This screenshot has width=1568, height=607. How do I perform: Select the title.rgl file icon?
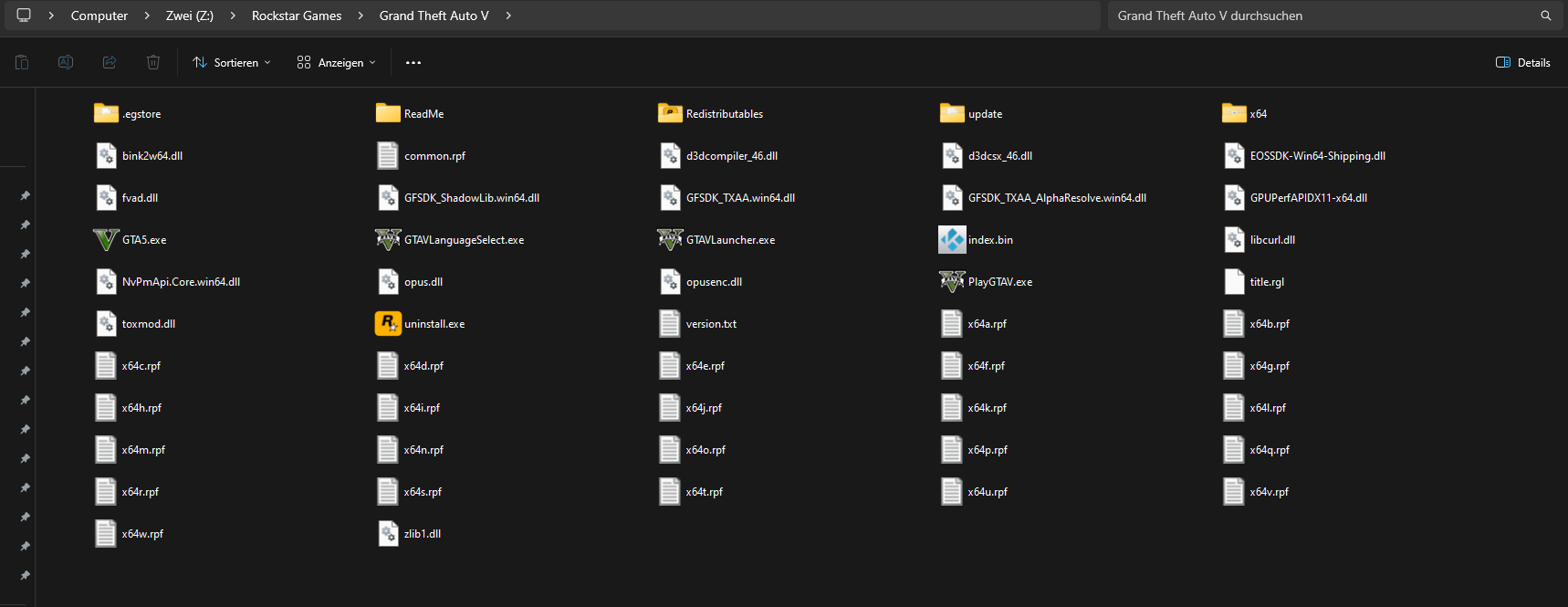(1234, 282)
